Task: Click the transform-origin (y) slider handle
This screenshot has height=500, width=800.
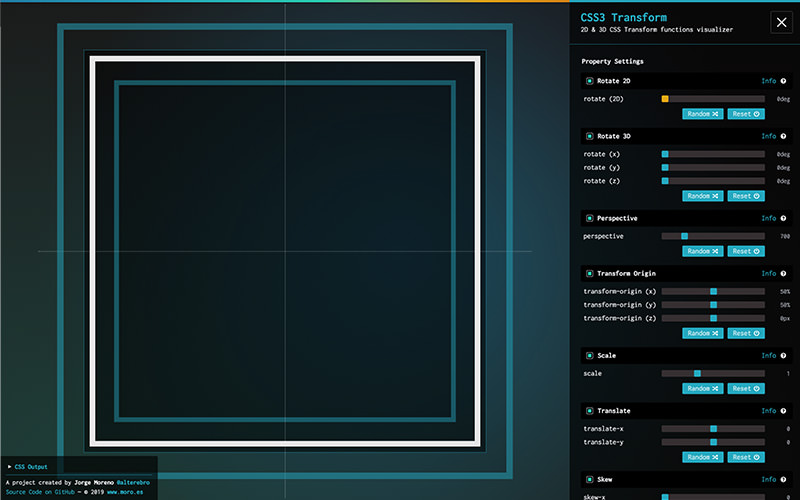Action: 713,305
